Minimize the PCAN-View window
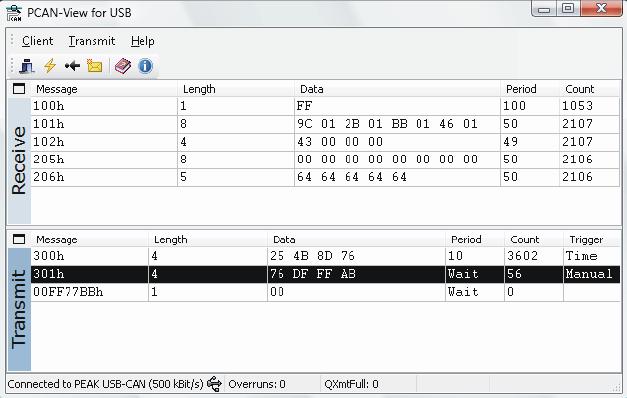This screenshot has height=398, width=627. pyautogui.click(x=544, y=9)
